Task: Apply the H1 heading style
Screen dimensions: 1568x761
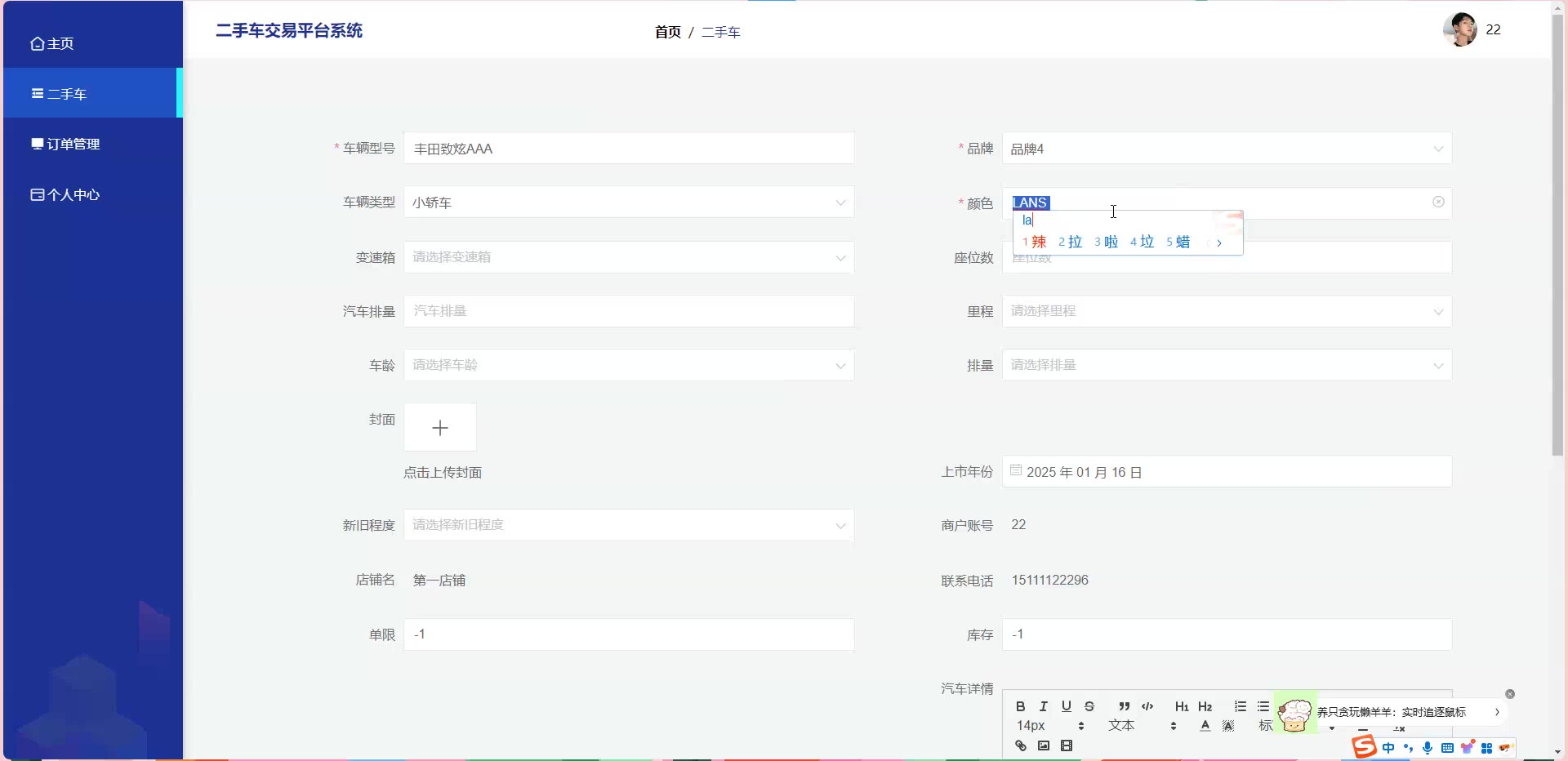Action: (x=1181, y=706)
